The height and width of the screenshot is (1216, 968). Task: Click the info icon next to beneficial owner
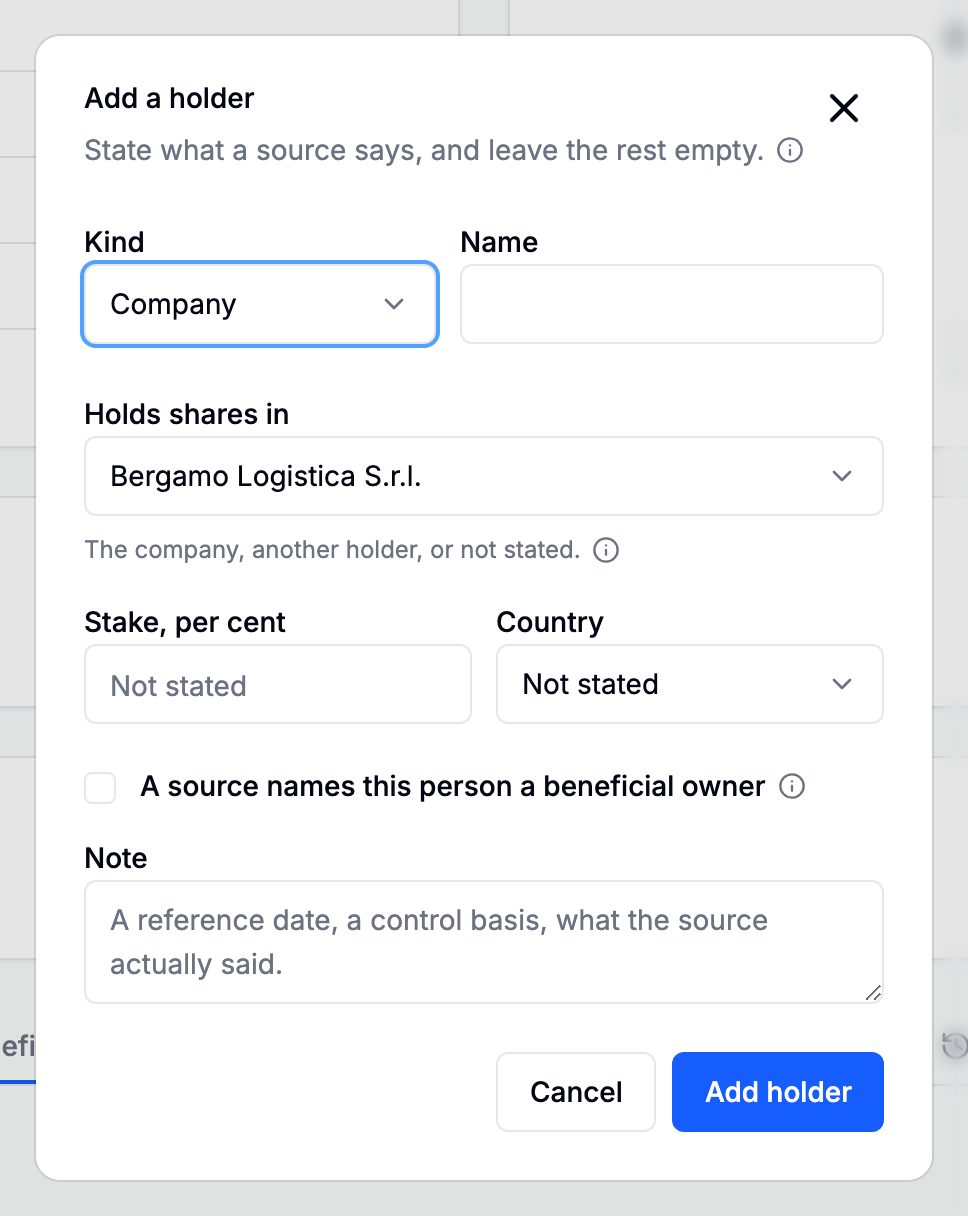pos(792,787)
